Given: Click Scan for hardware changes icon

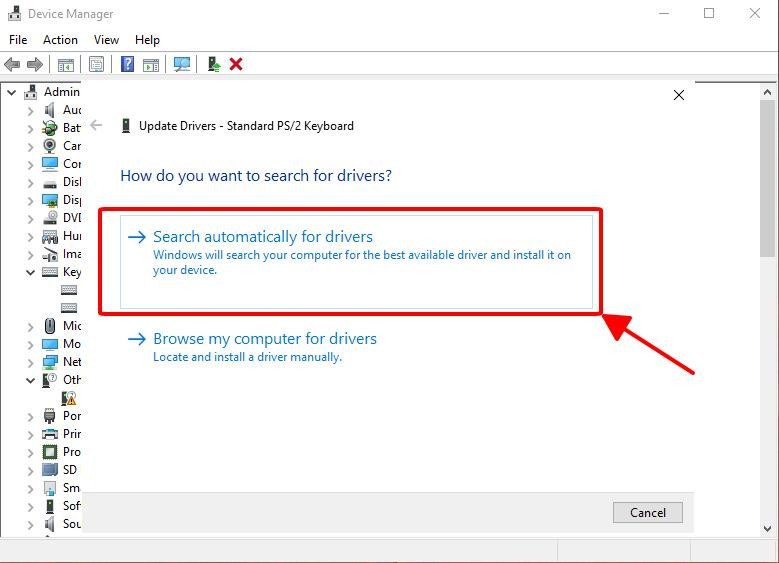Looking at the screenshot, I should click(x=182, y=64).
